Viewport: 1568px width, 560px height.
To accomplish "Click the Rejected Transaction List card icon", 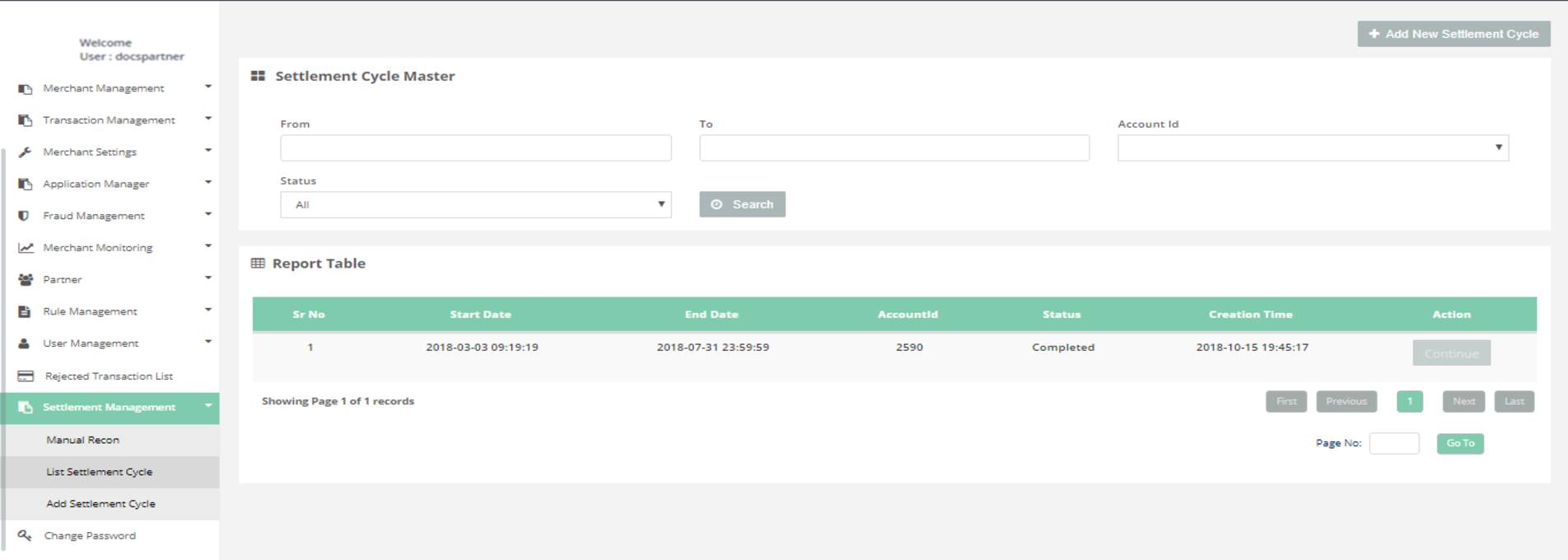I will (x=26, y=376).
